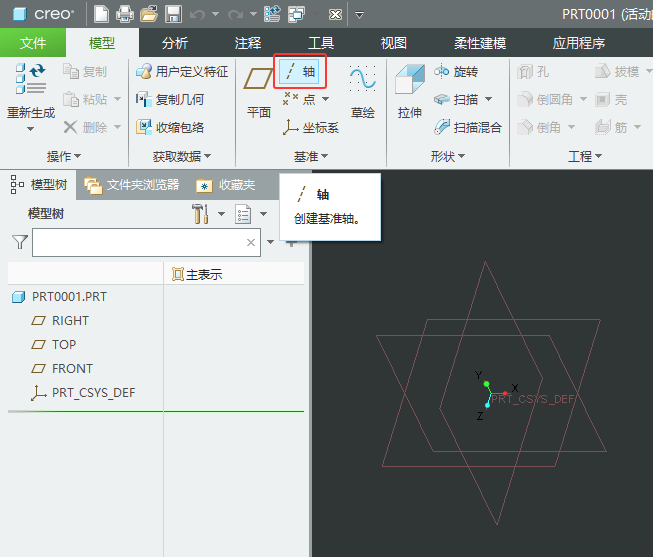Clear the model tree search with X
The width and height of the screenshot is (653, 557).
(x=251, y=242)
